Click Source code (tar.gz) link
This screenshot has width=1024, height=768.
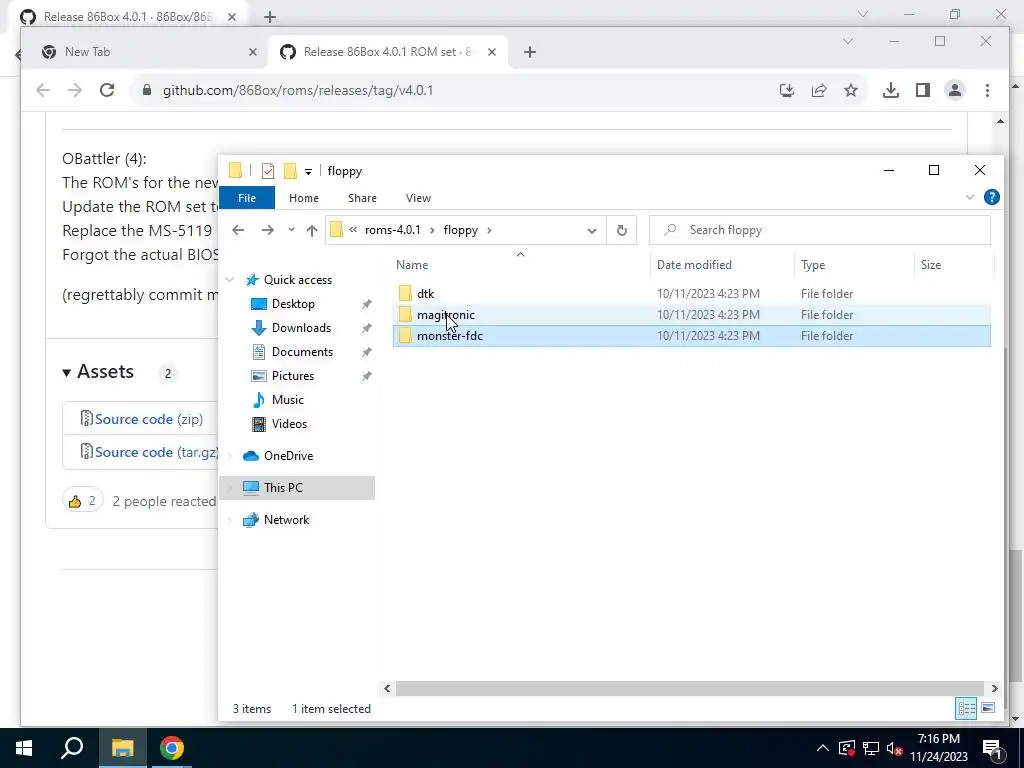pyautogui.click(x=156, y=452)
